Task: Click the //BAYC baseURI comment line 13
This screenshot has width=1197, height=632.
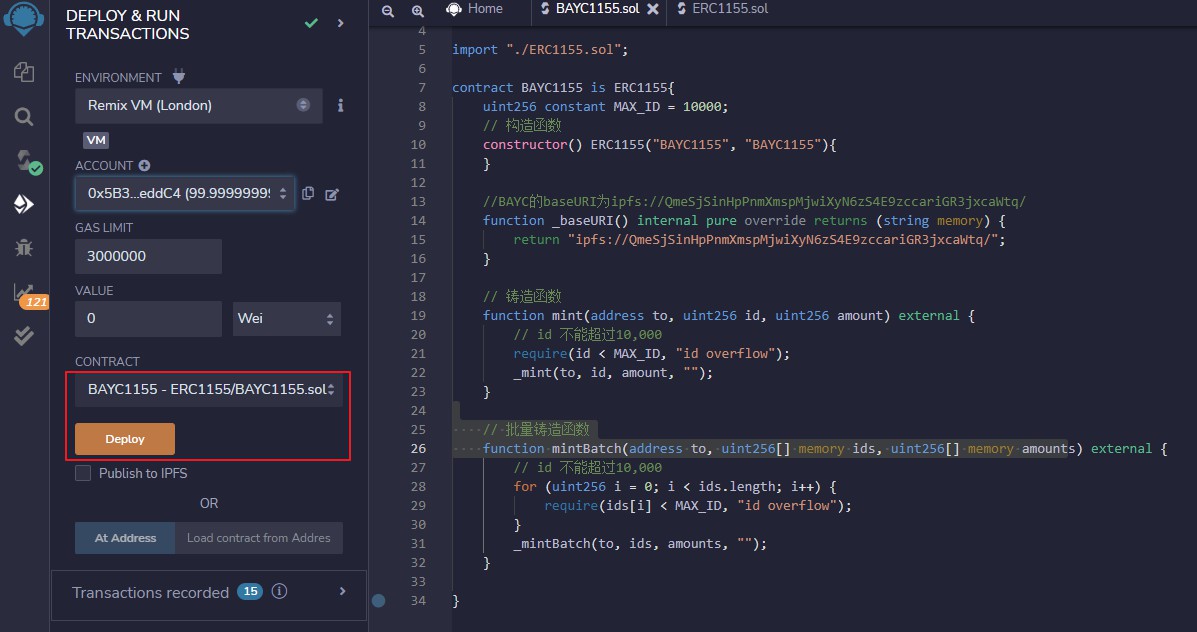Action: (754, 202)
